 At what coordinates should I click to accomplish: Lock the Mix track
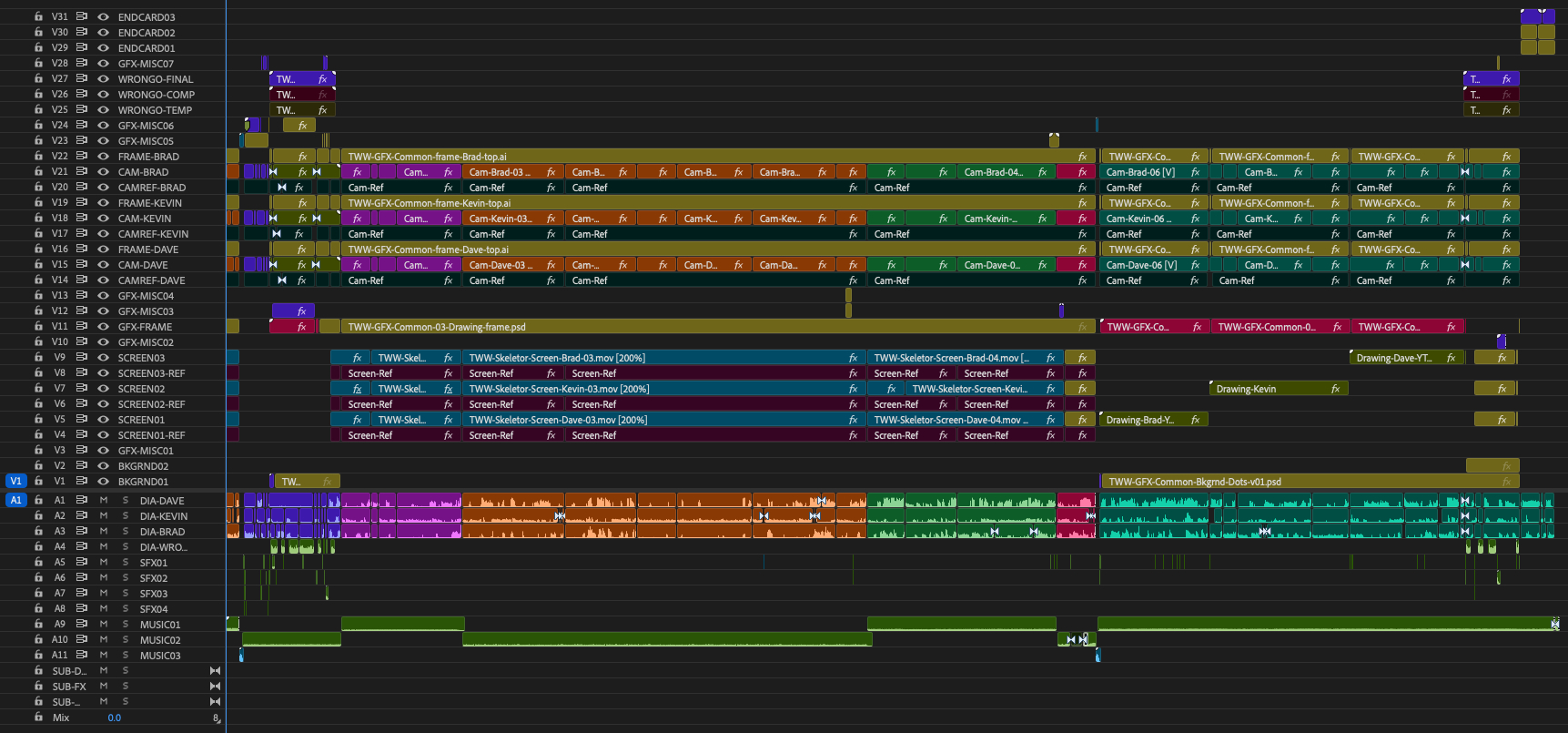point(38,717)
